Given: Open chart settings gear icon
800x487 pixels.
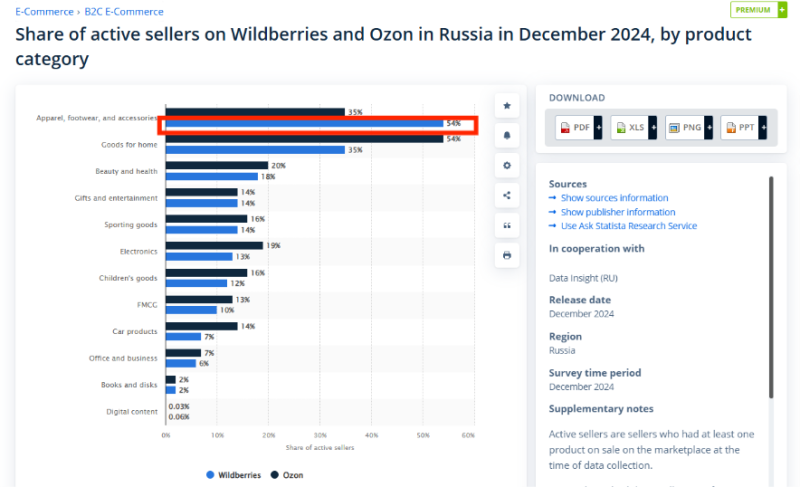Looking at the screenshot, I should 507,165.
